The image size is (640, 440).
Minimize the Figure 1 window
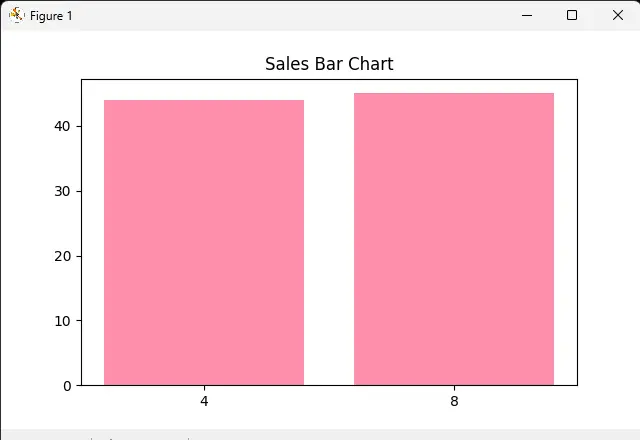coord(526,15)
